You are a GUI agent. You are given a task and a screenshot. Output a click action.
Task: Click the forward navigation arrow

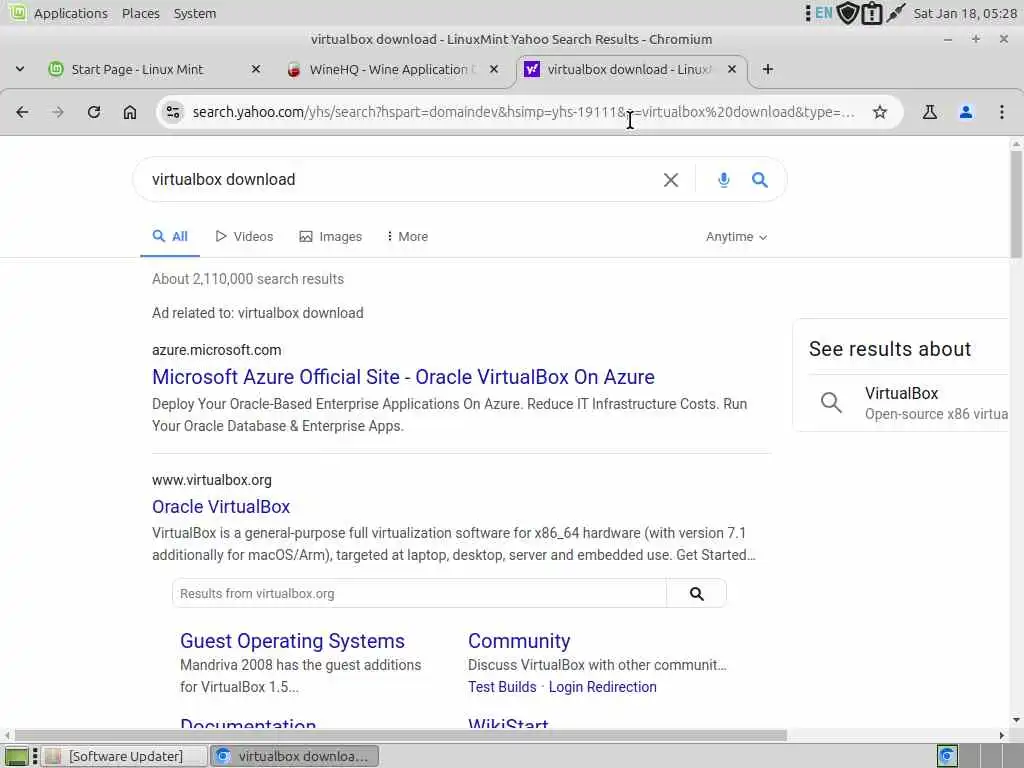point(58,112)
